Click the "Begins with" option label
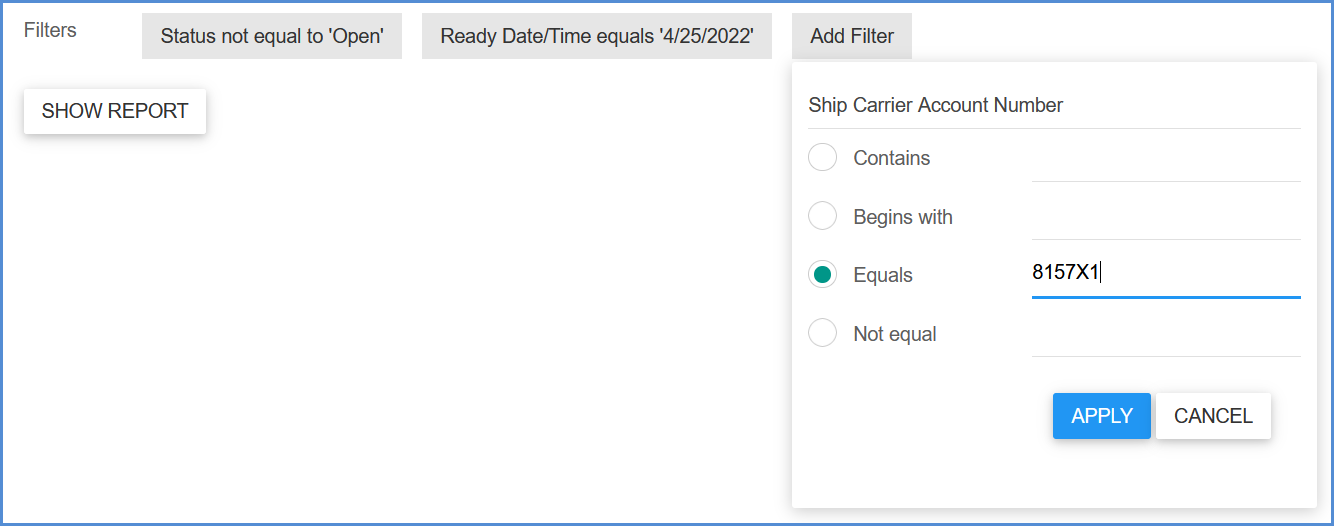The height and width of the screenshot is (526, 1334). [x=903, y=217]
